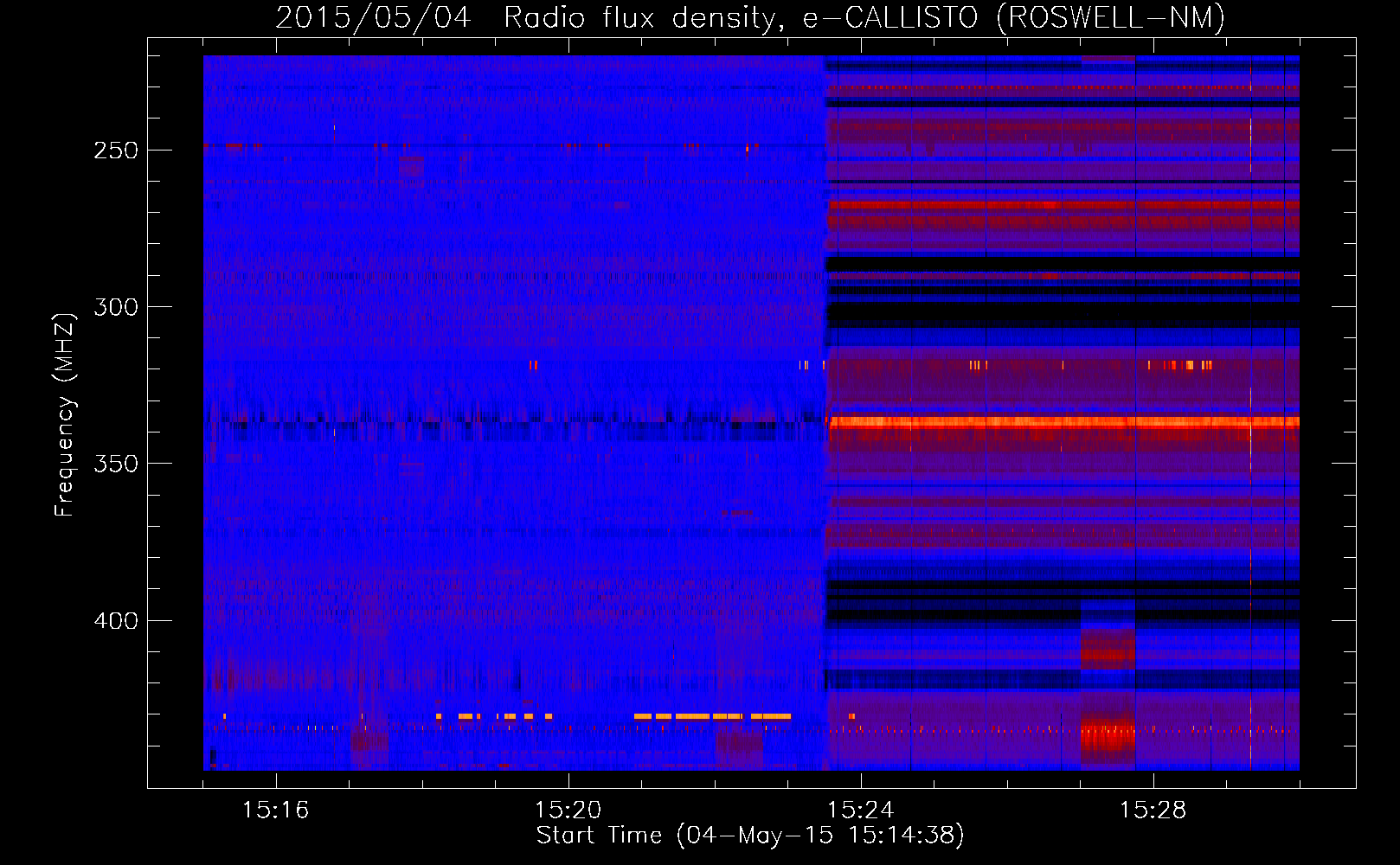This screenshot has width=1400, height=865.
Task: Click the 250 frequency tick label
Action: coord(116,151)
